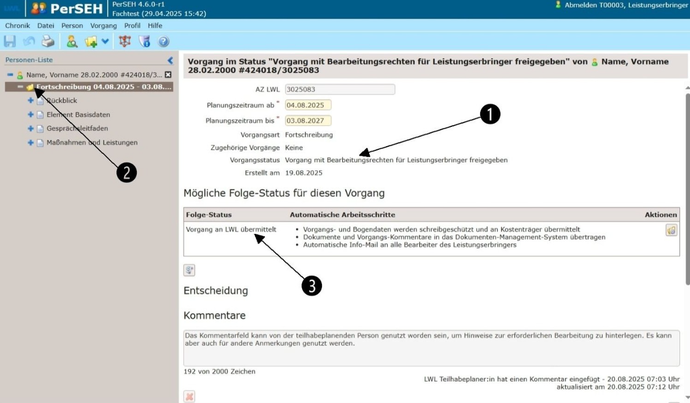Close the Name, Vorname person entry
Viewport: 690px width, 403px height.
click(x=168, y=74)
